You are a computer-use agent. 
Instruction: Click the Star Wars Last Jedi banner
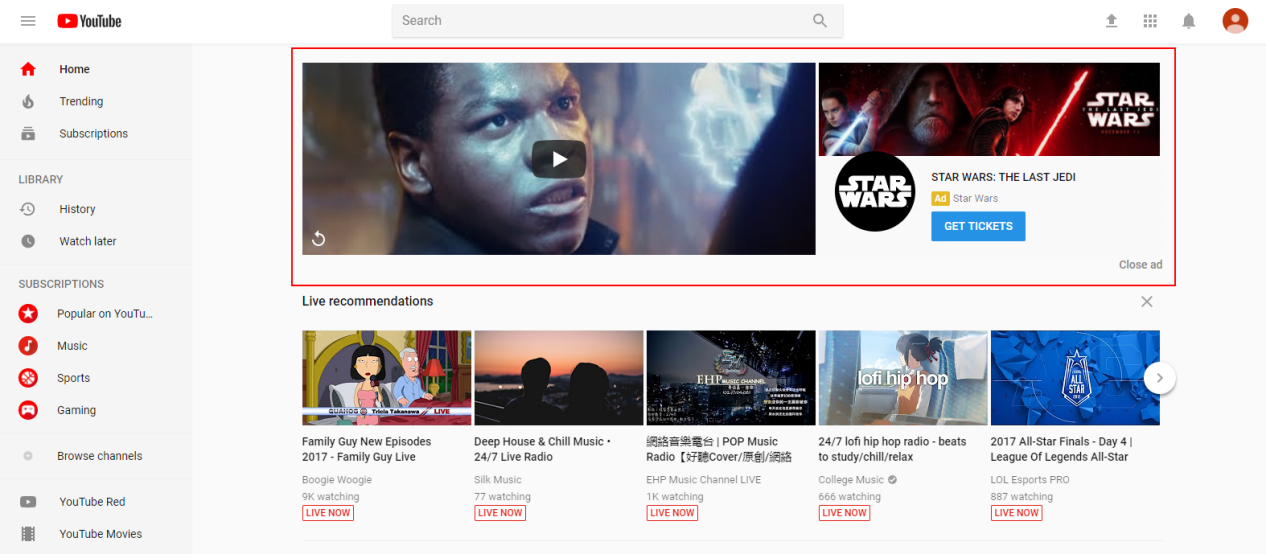pyautogui.click(x=989, y=109)
